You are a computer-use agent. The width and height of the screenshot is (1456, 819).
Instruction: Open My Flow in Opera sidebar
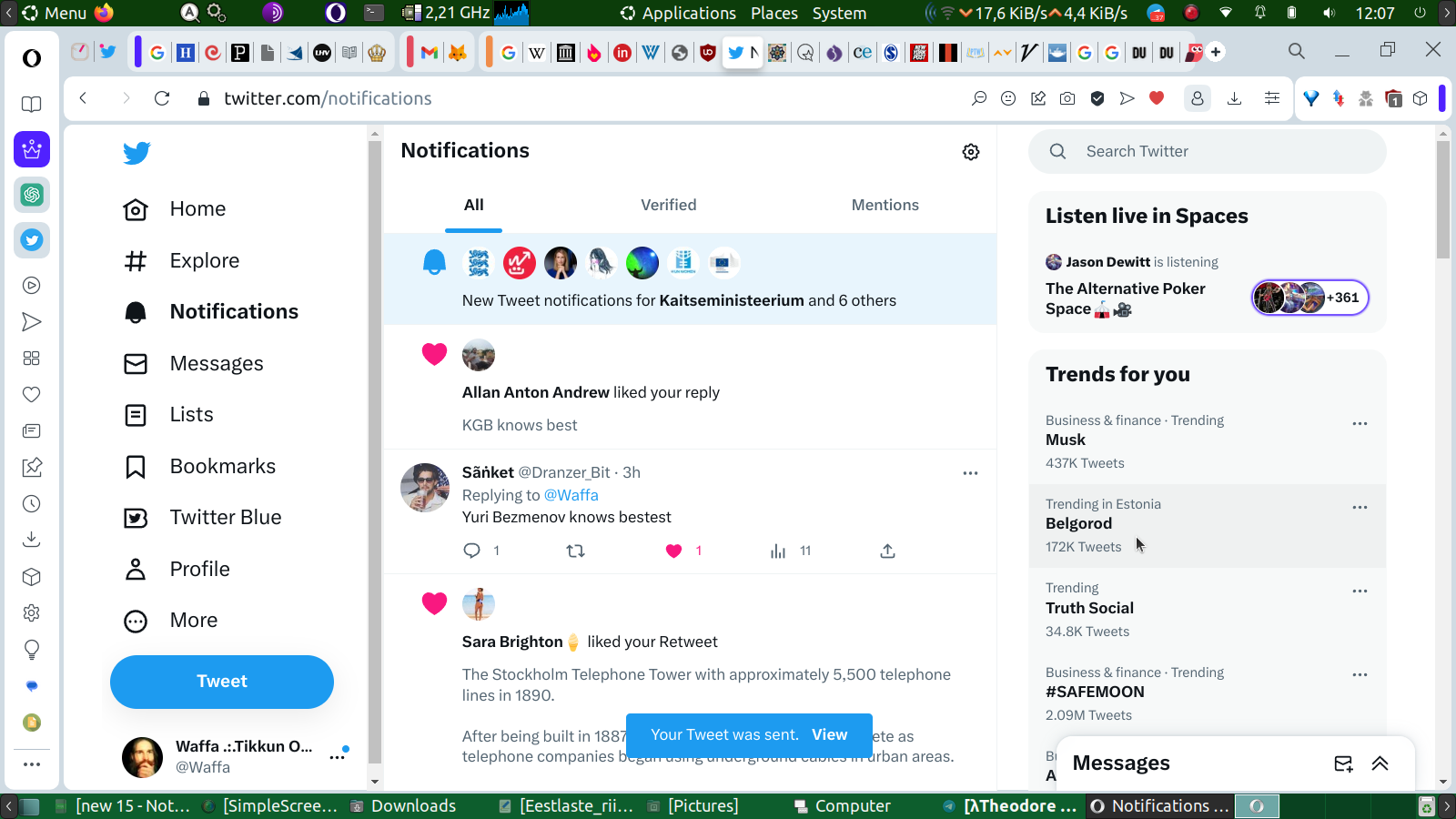point(32,322)
